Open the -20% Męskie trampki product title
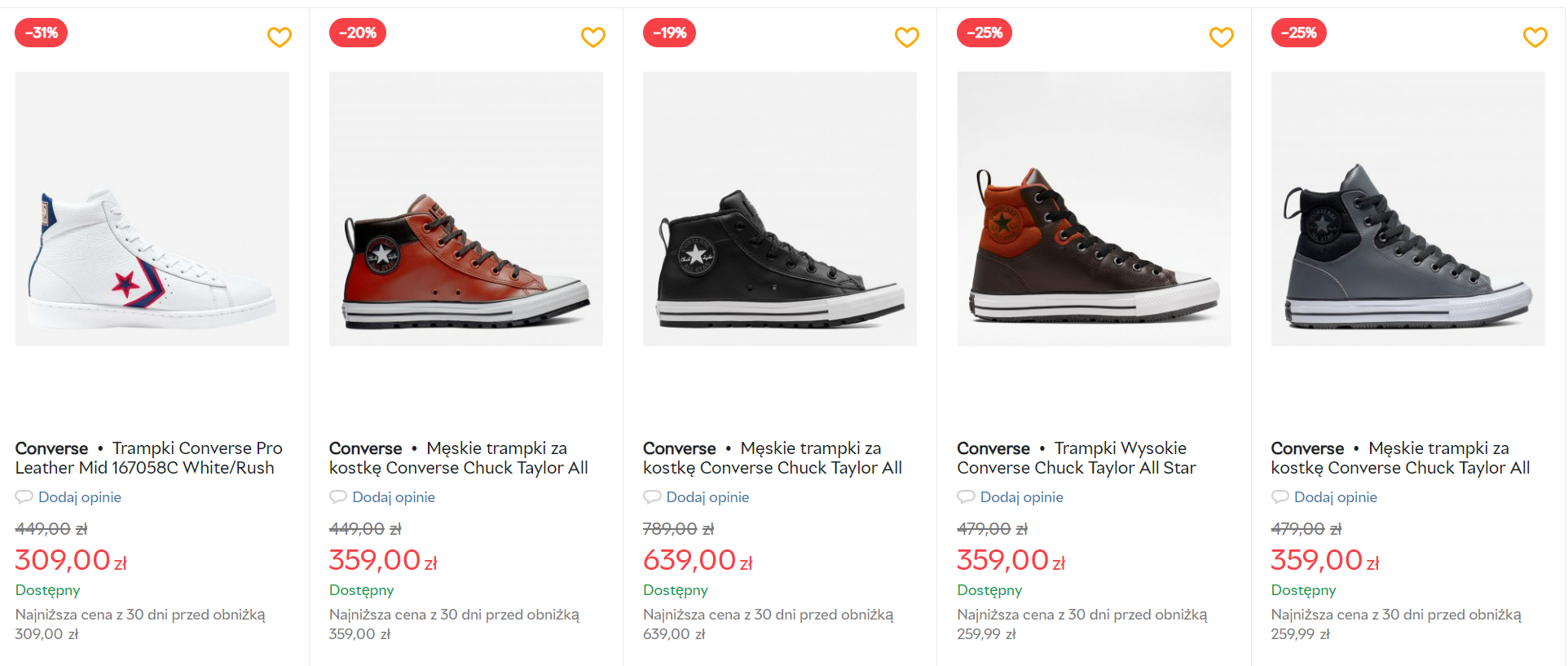 pyautogui.click(x=458, y=458)
